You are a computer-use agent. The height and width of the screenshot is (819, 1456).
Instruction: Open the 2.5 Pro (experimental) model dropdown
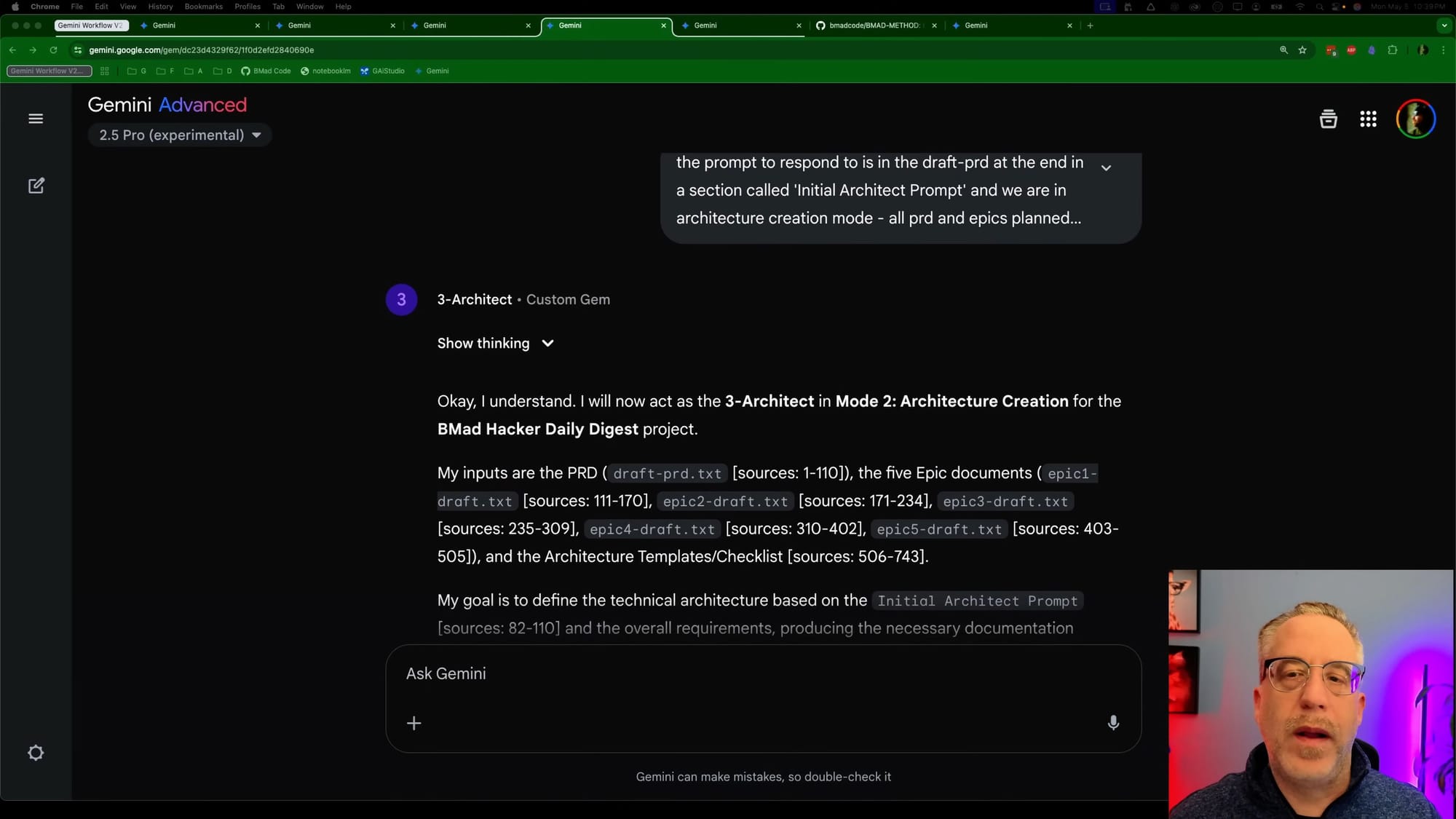(180, 135)
